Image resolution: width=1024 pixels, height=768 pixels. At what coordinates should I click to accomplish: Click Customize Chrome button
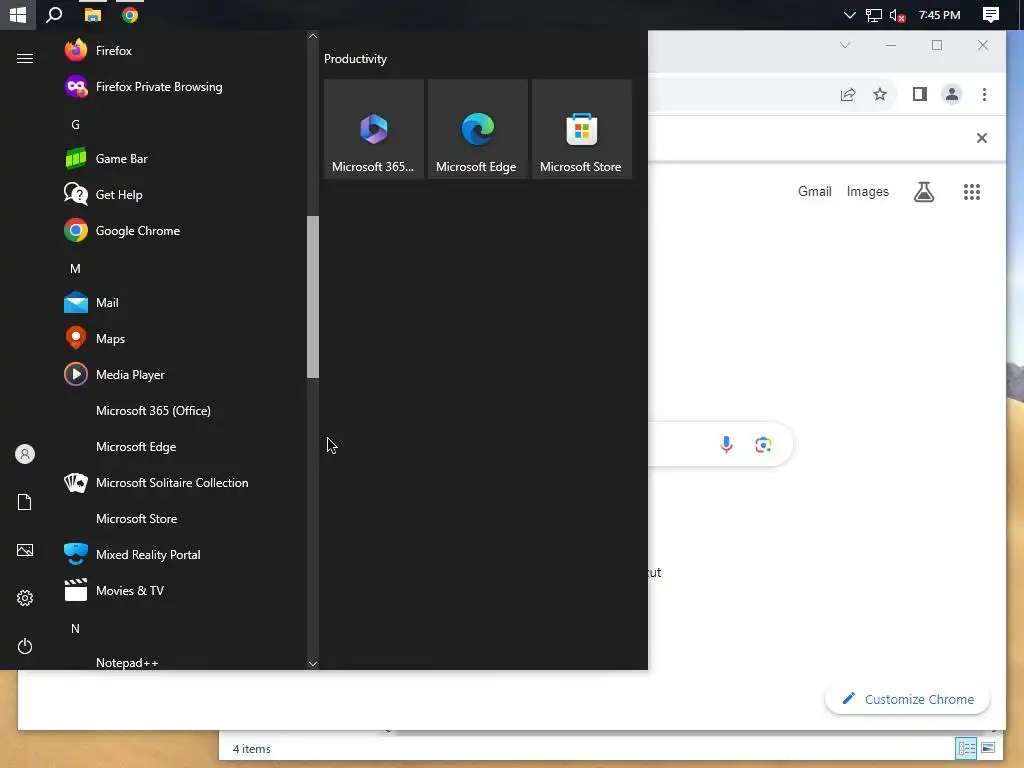point(907,699)
